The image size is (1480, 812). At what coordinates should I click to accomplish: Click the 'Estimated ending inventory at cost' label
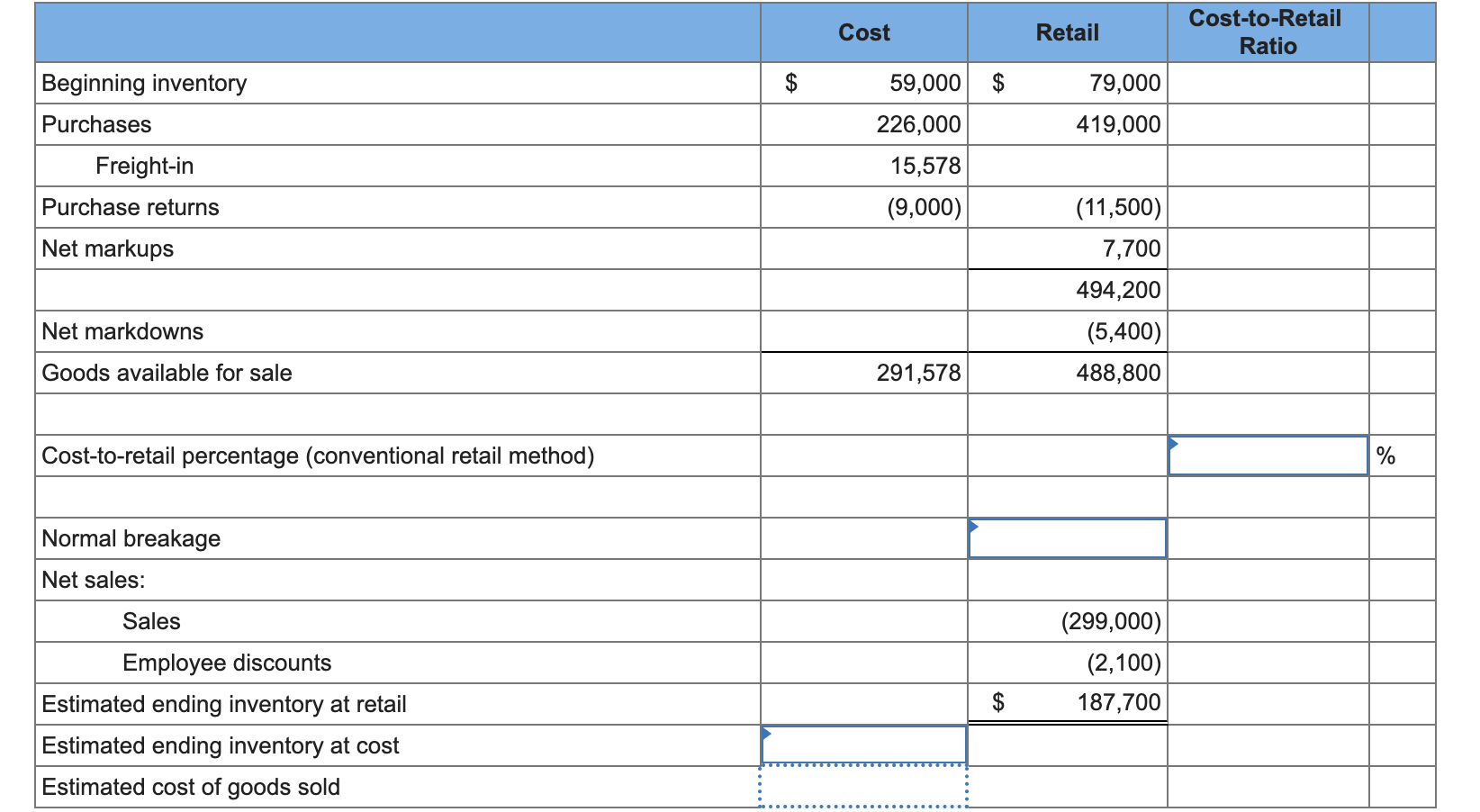(x=221, y=745)
